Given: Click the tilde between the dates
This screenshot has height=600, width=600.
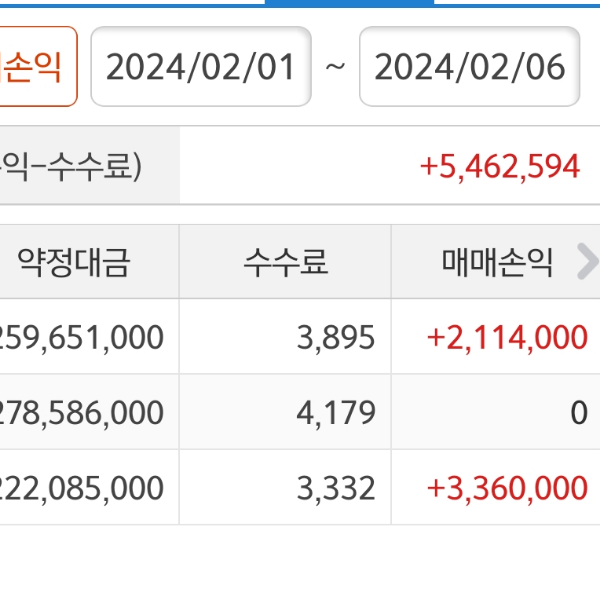Looking at the screenshot, I should click(x=335, y=67).
